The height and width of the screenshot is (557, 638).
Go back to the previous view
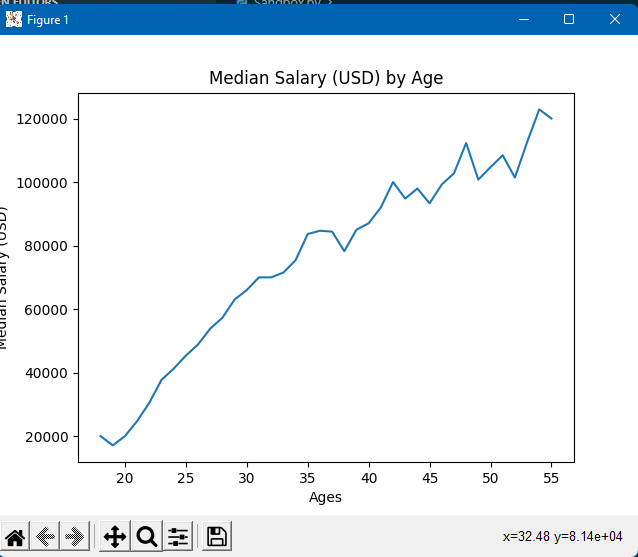pos(45,536)
